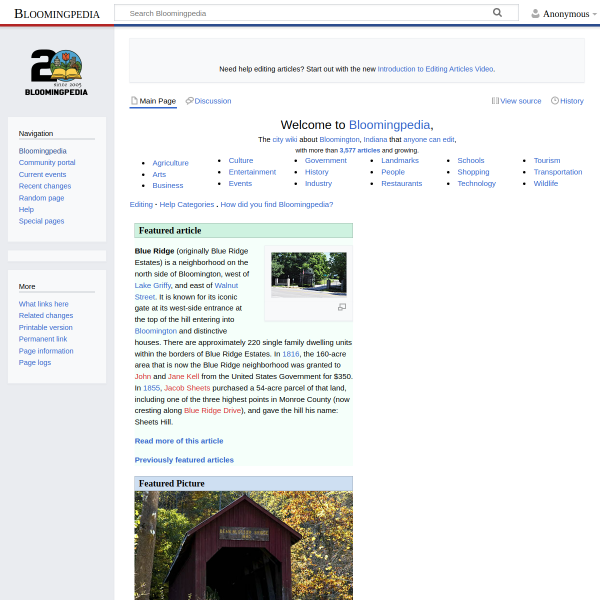Open Printable version link
Viewport: 600px width, 600px height.
[46, 328]
